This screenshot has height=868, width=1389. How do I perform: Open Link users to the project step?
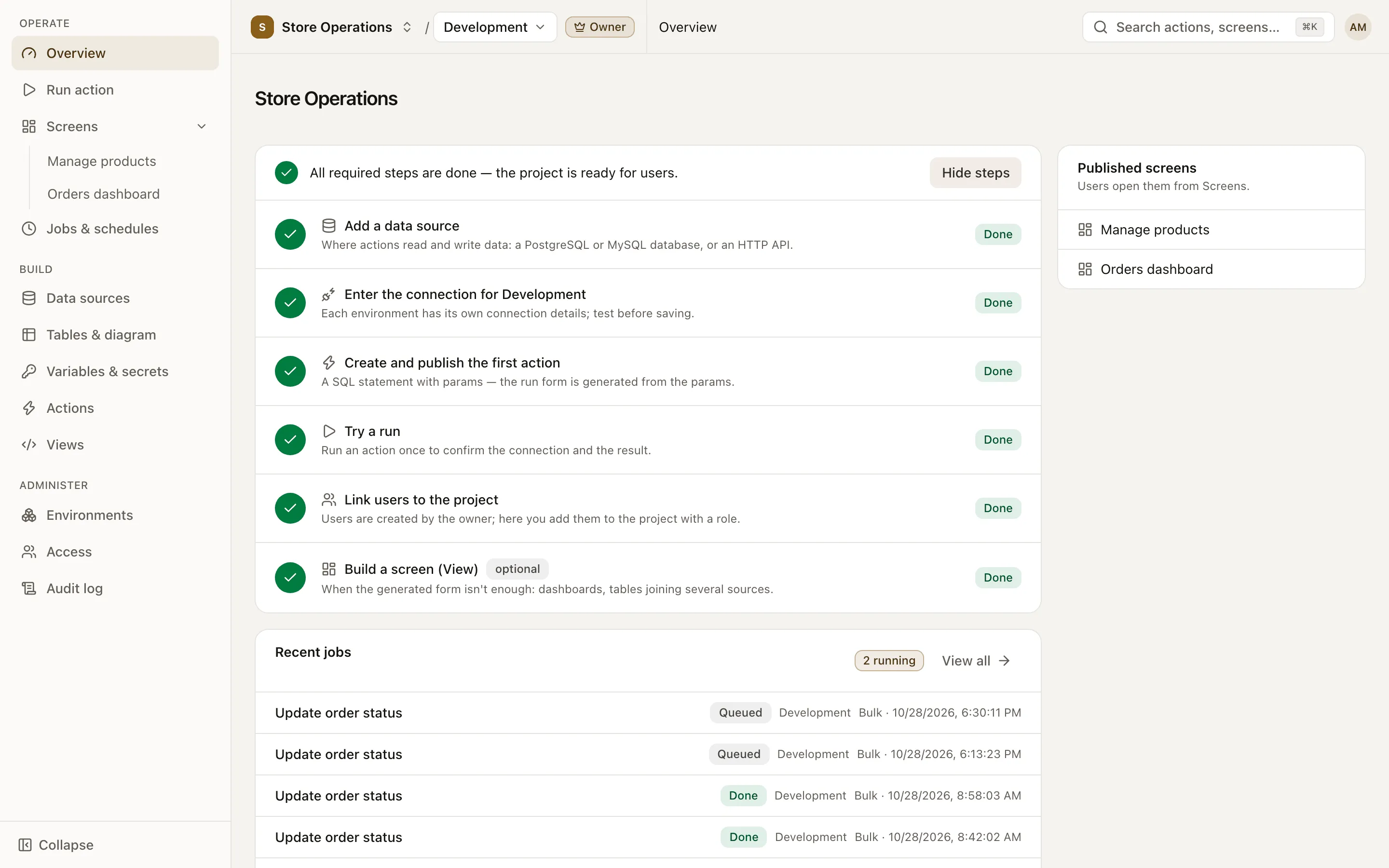point(648,508)
